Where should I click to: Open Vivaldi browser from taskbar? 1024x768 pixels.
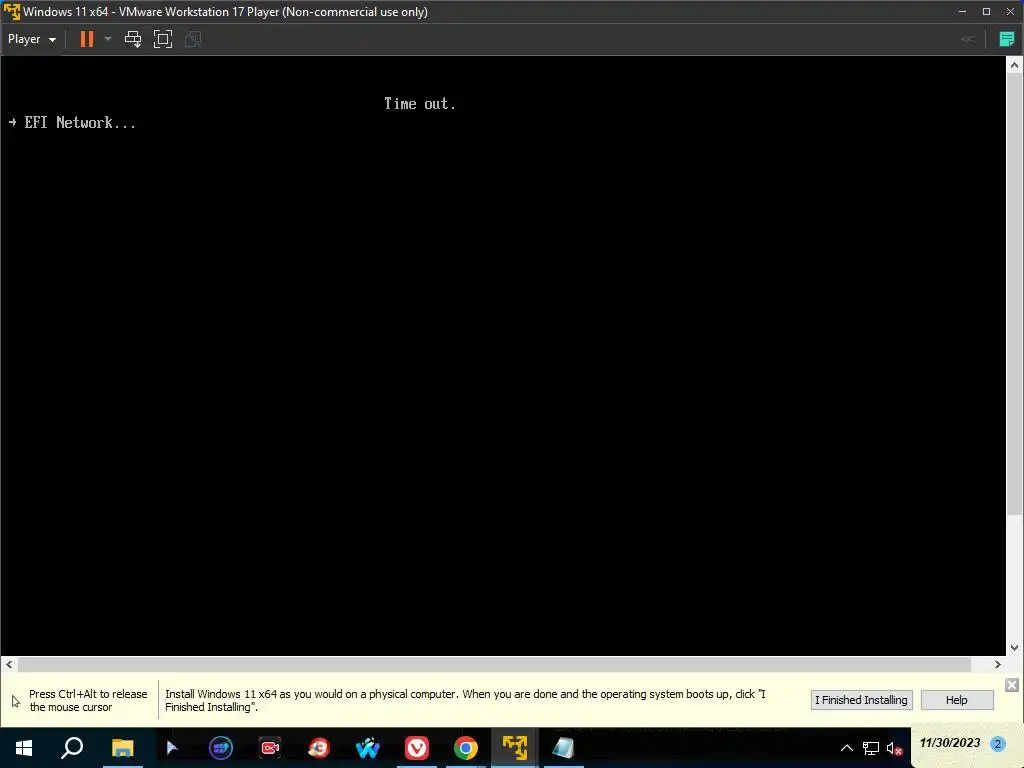pos(417,748)
